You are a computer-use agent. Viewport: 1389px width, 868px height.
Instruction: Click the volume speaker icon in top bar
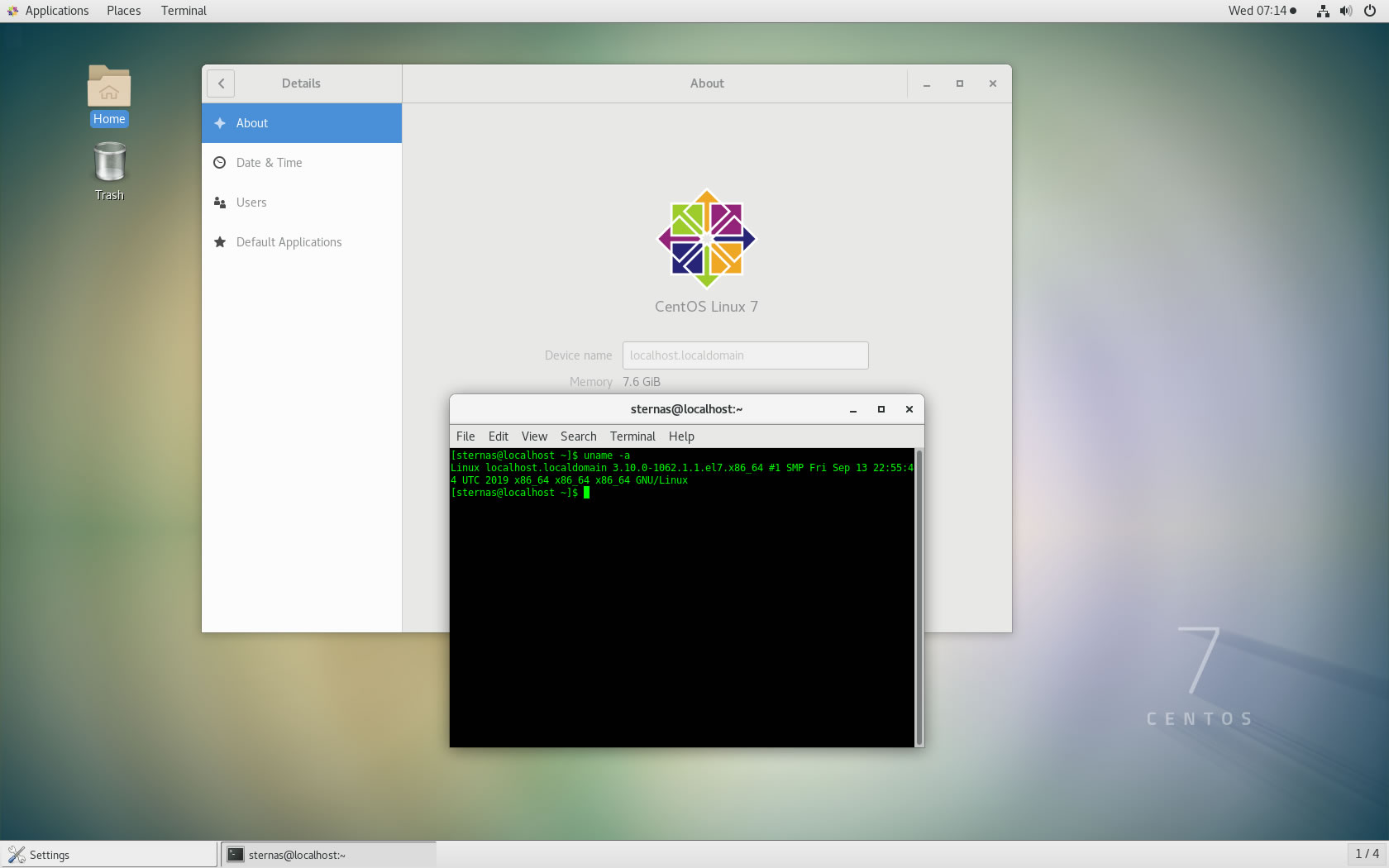1346,11
